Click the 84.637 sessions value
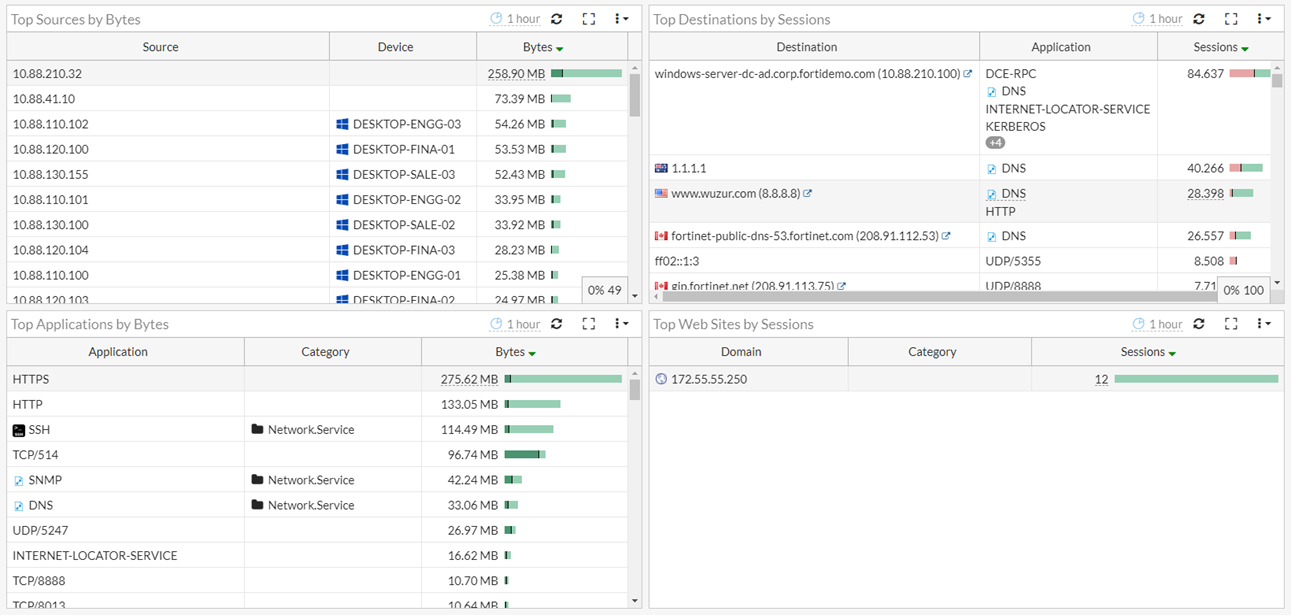 tap(1206, 74)
